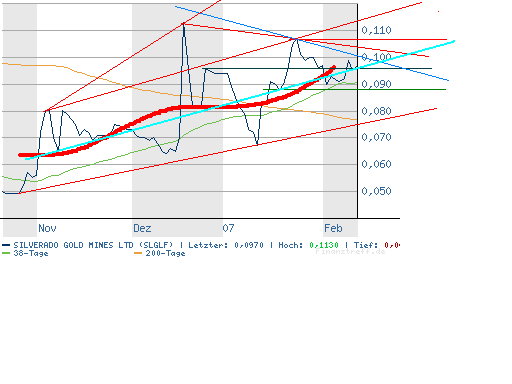The width and height of the screenshot is (512, 384).
Task: Click the 0,110 price axis label
Action: pyautogui.click(x=376, y=30)
